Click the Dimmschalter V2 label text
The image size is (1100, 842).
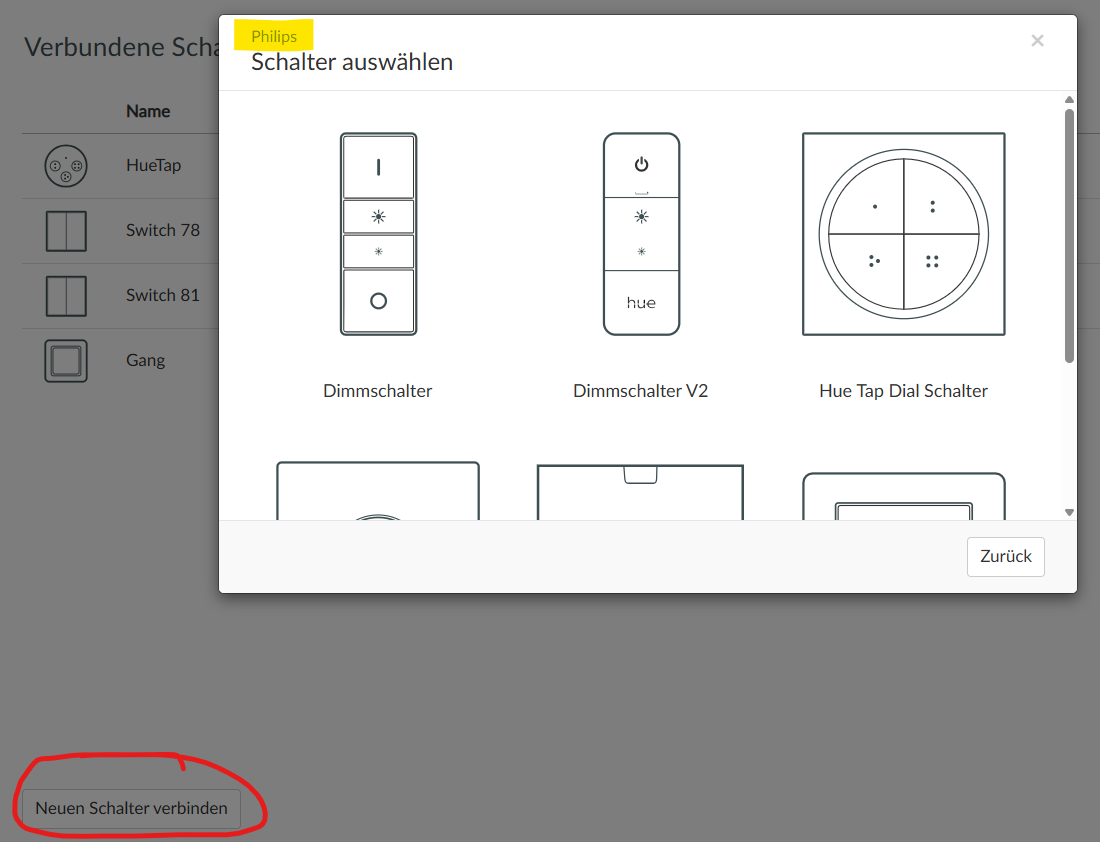[x=640, y=391]
